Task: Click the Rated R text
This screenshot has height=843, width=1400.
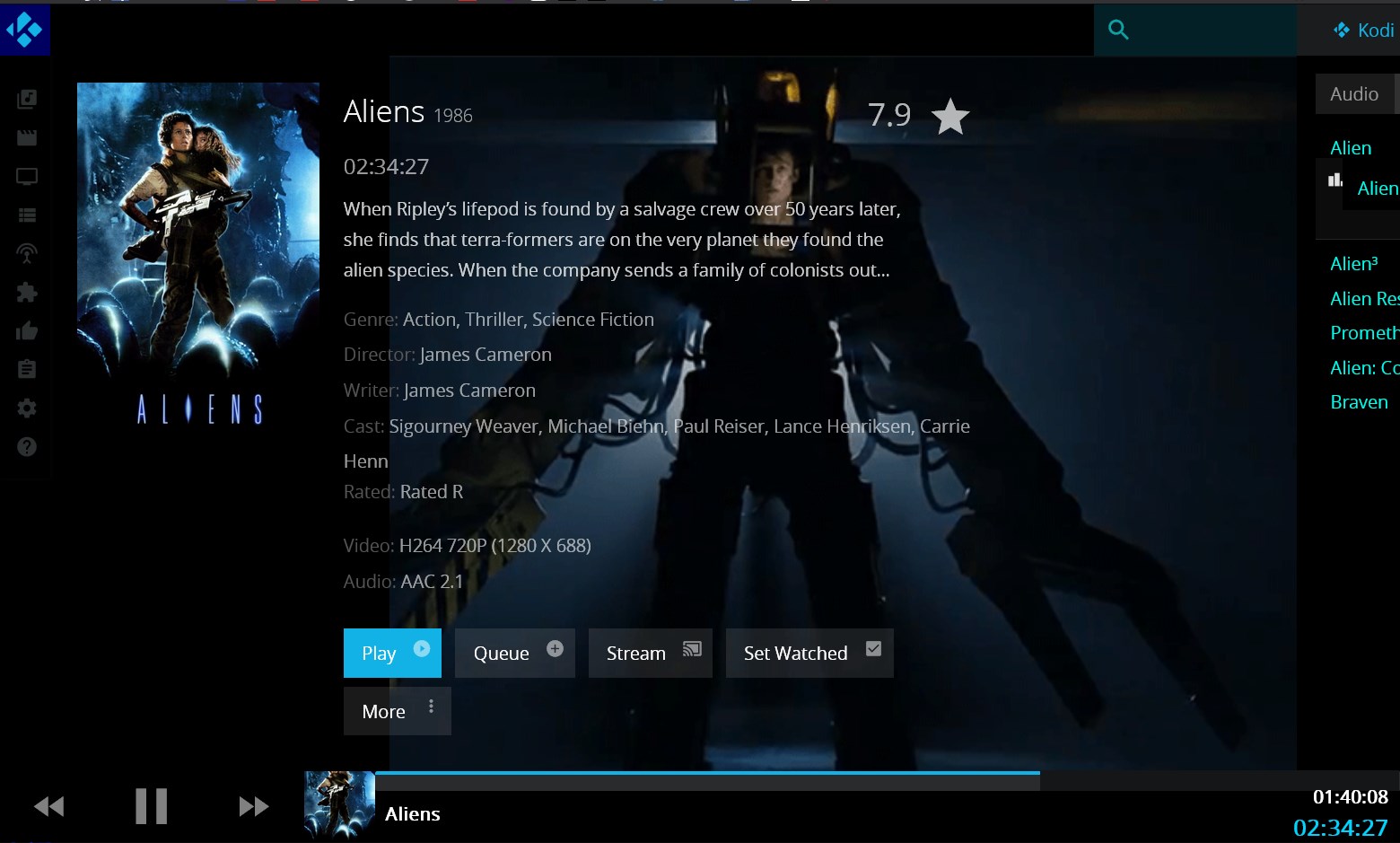Action: point(432,492)
